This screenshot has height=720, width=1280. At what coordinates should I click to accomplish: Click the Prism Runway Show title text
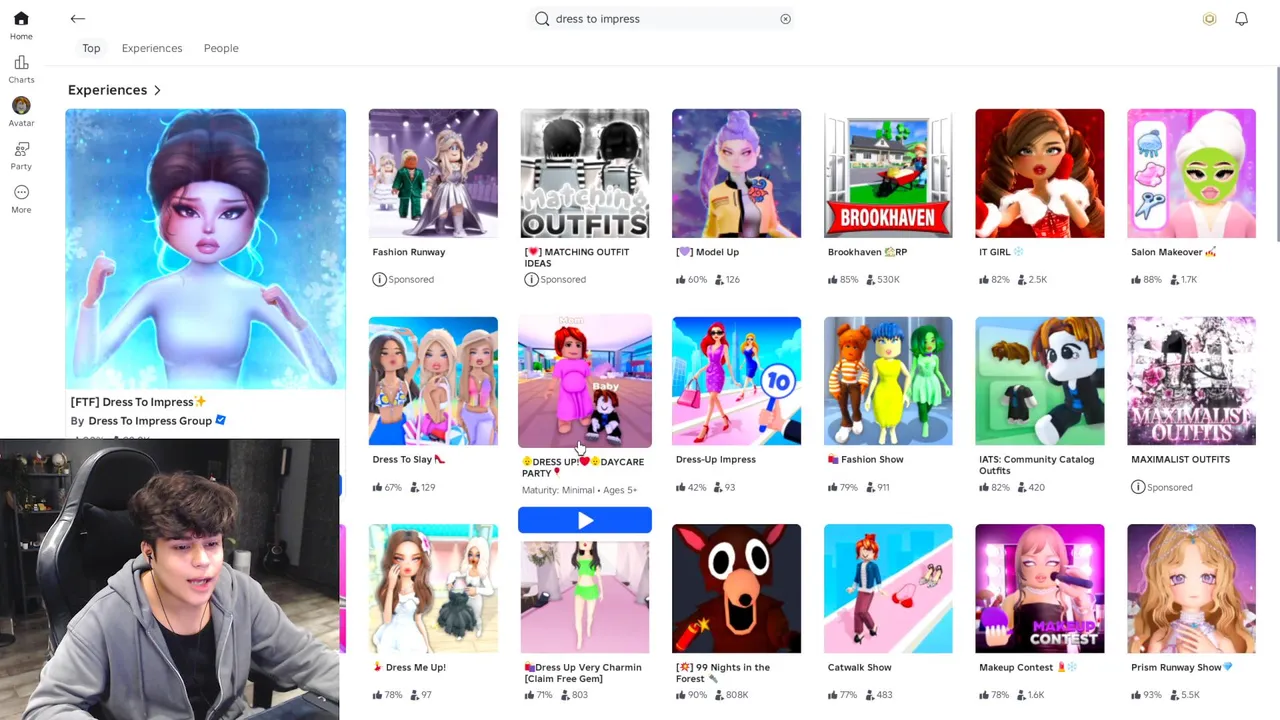1182,668
